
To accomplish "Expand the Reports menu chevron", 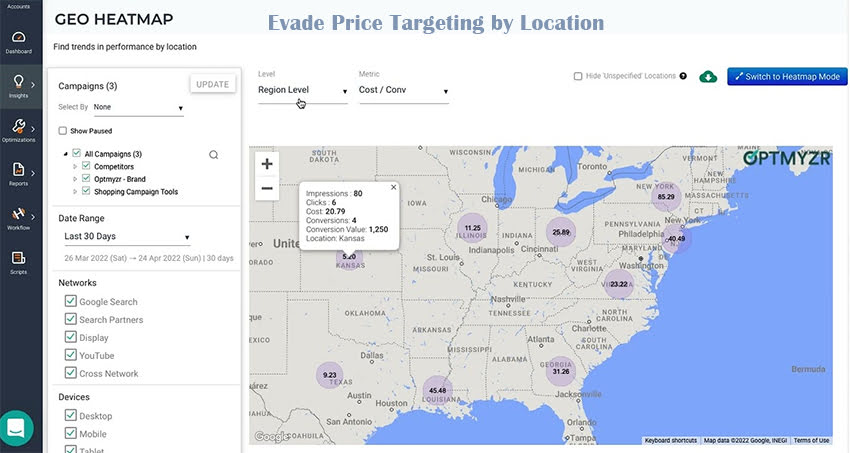I will tap(33, 173).
